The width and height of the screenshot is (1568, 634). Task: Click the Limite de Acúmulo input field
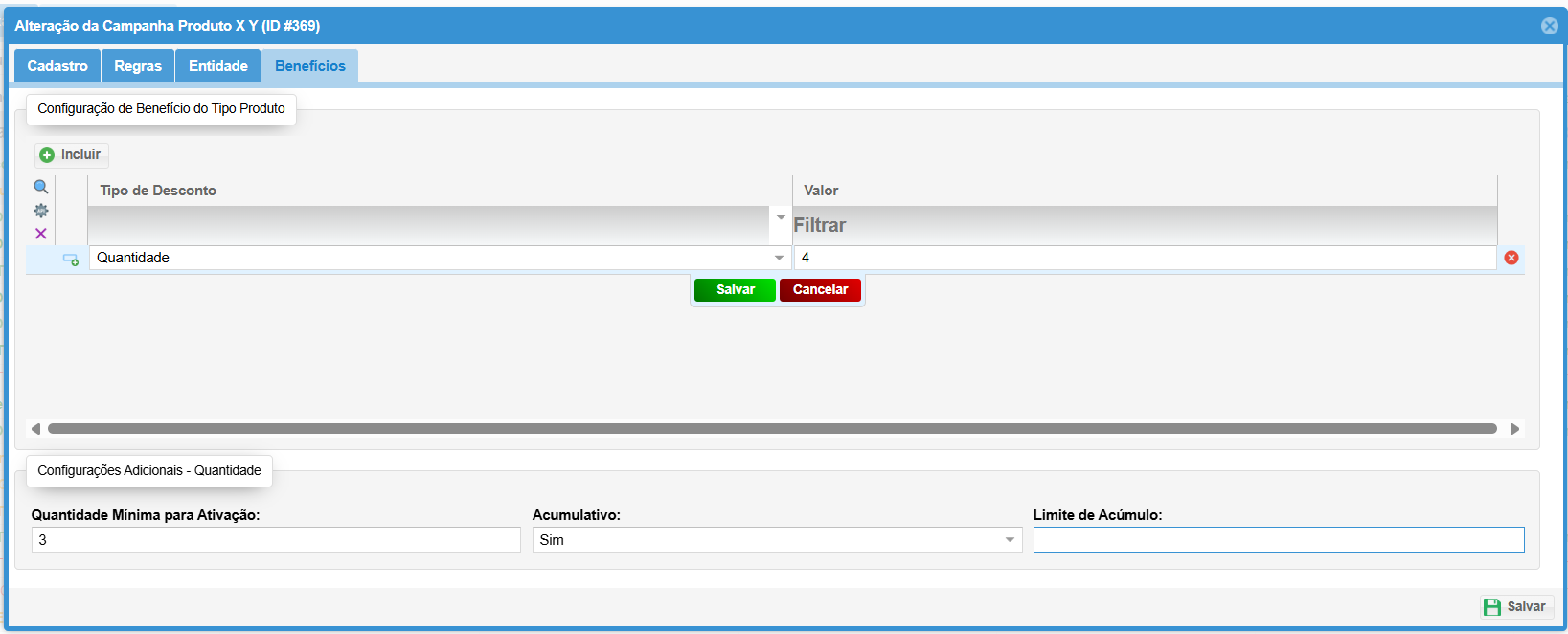click(x=1278, y=540)
